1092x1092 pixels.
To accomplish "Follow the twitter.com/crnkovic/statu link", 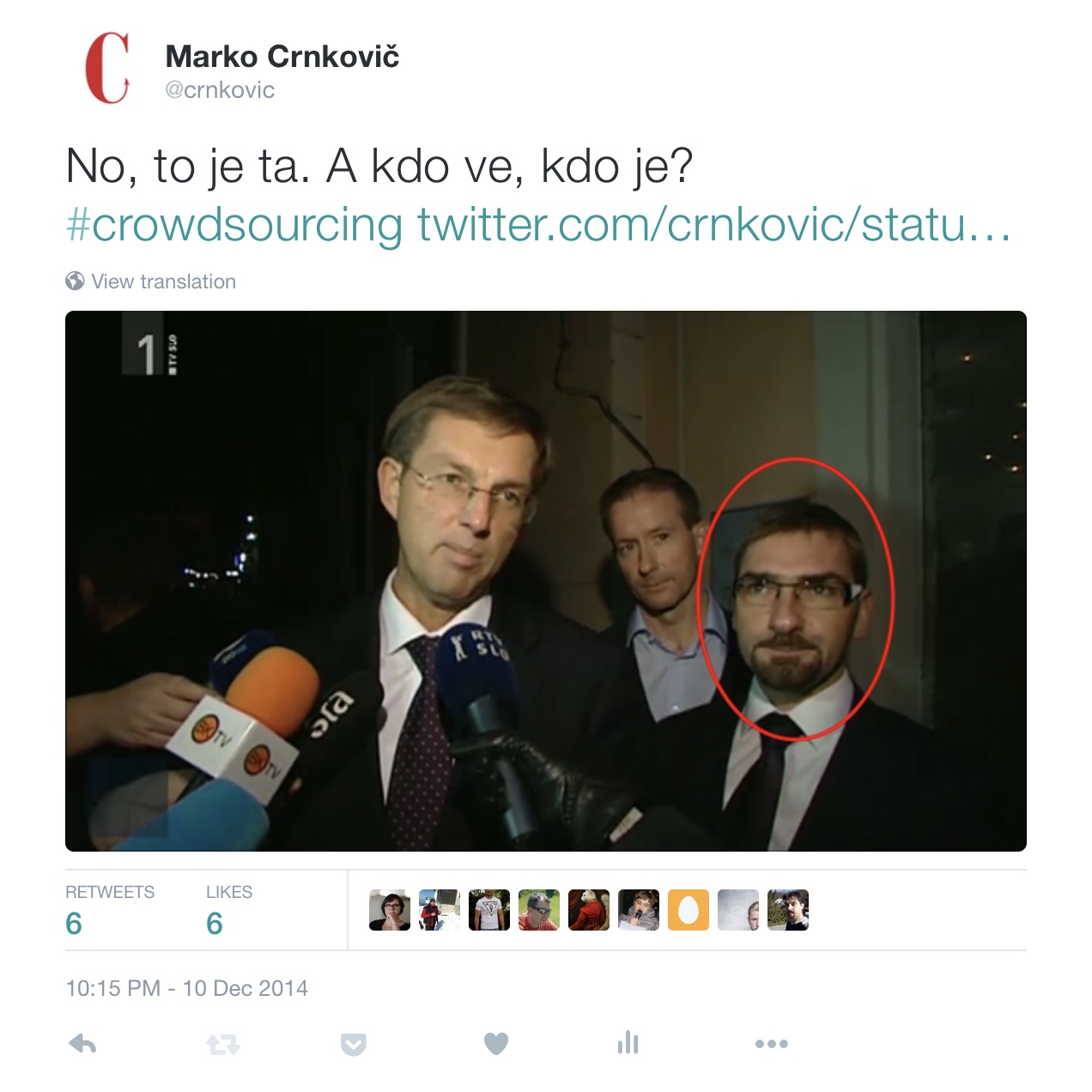I will [x=714, y=225].
